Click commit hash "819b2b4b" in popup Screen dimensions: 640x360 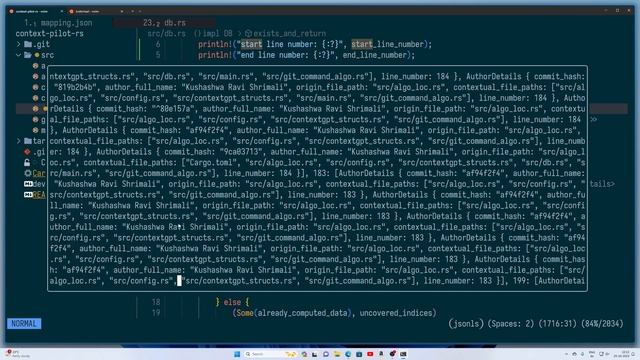point(75,87)
